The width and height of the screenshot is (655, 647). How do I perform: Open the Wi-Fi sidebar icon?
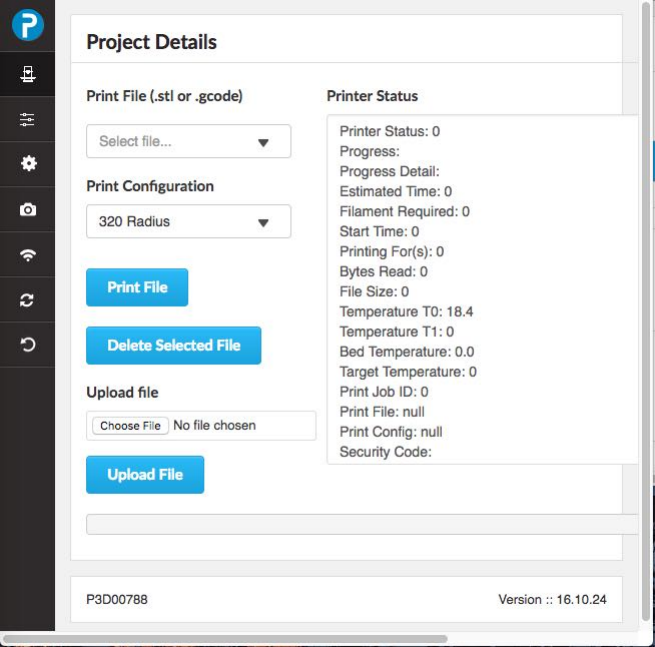click(x=28, y=255)
